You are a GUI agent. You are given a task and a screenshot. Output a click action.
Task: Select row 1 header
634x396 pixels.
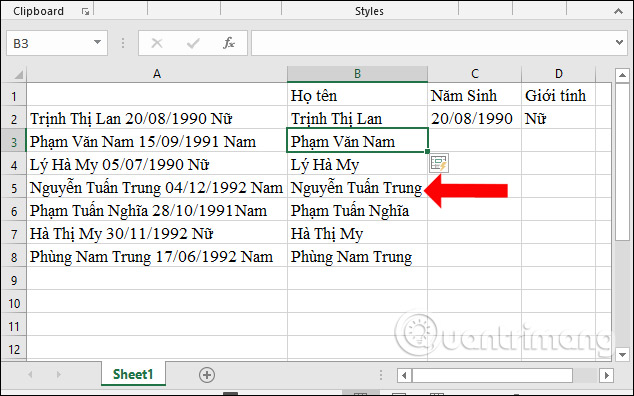(x=14, y=96)
